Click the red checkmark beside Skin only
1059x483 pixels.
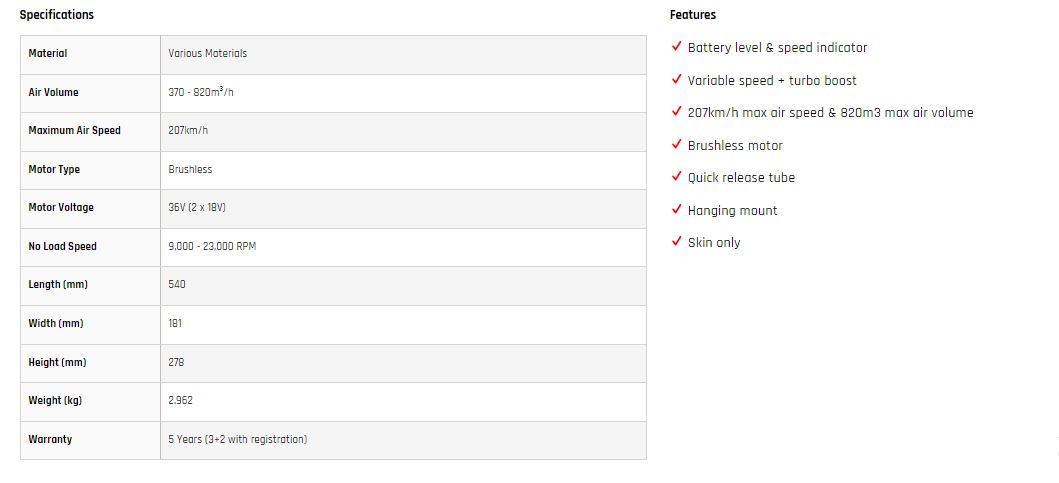[676, 241]
